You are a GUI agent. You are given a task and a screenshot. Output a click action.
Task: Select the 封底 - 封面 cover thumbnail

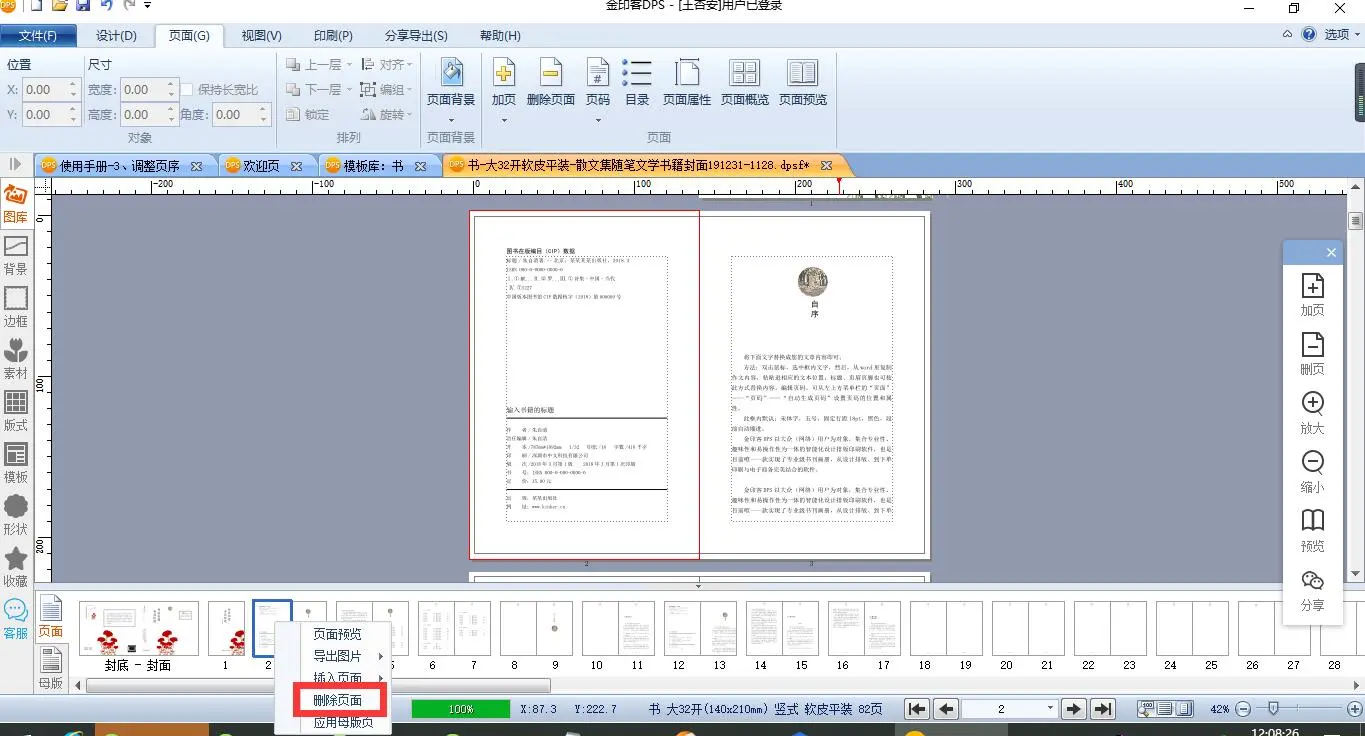coord(138,628)
